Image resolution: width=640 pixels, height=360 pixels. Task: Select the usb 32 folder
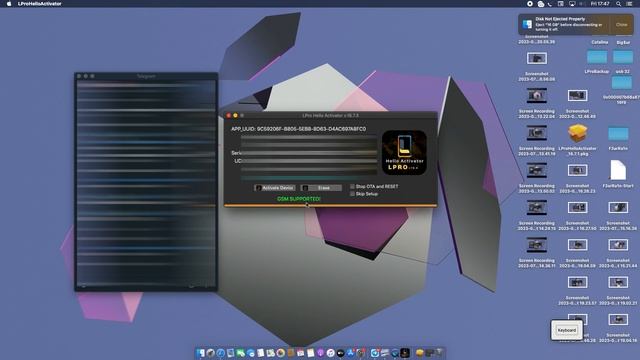[622, 57]
